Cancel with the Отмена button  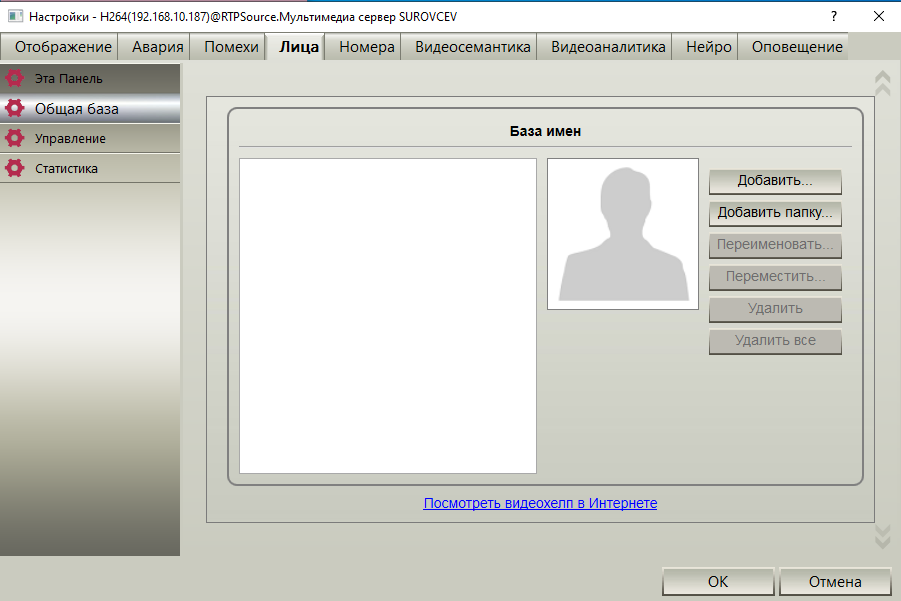(x=835, y=581)
